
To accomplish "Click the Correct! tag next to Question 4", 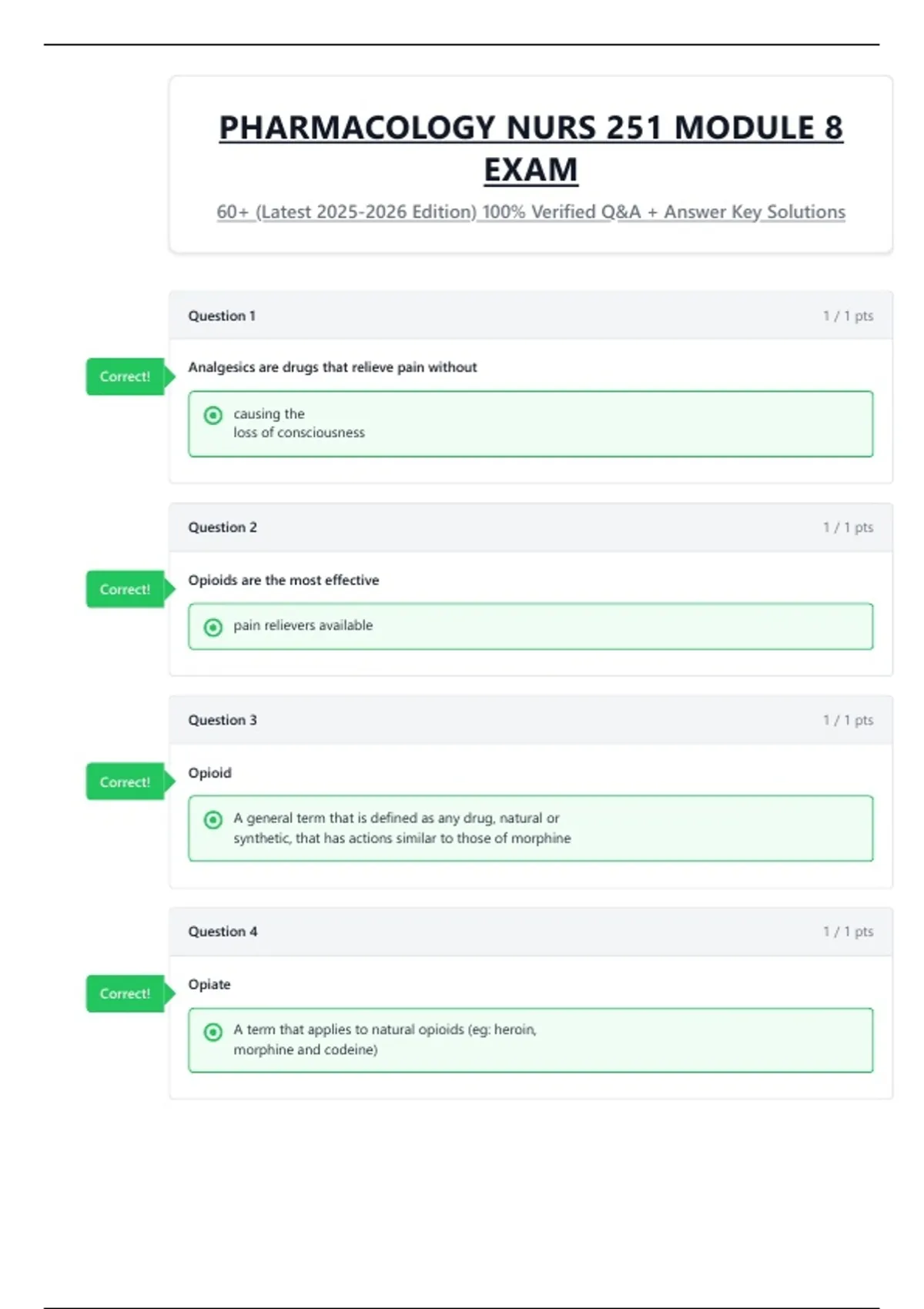I will [x=126, y=993].
